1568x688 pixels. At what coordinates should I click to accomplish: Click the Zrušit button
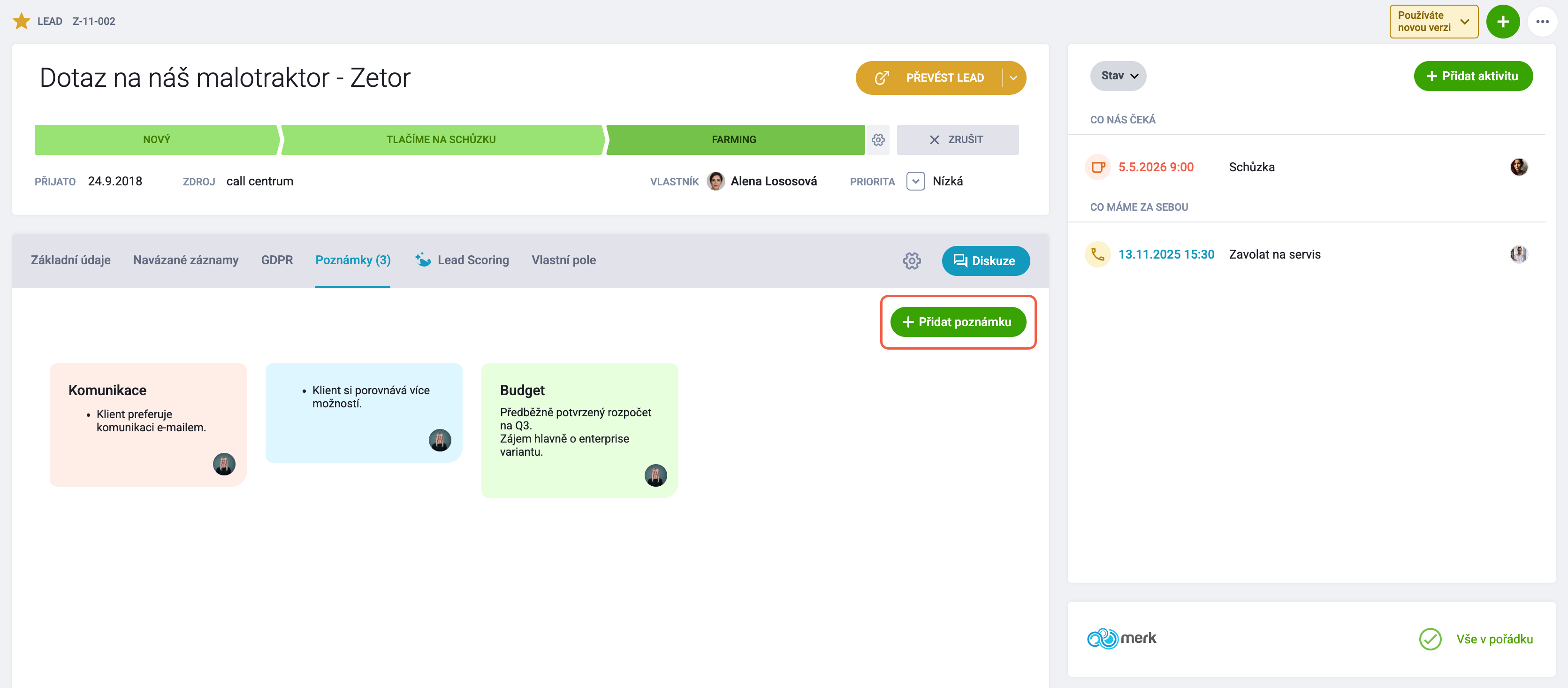click(958, 139)
